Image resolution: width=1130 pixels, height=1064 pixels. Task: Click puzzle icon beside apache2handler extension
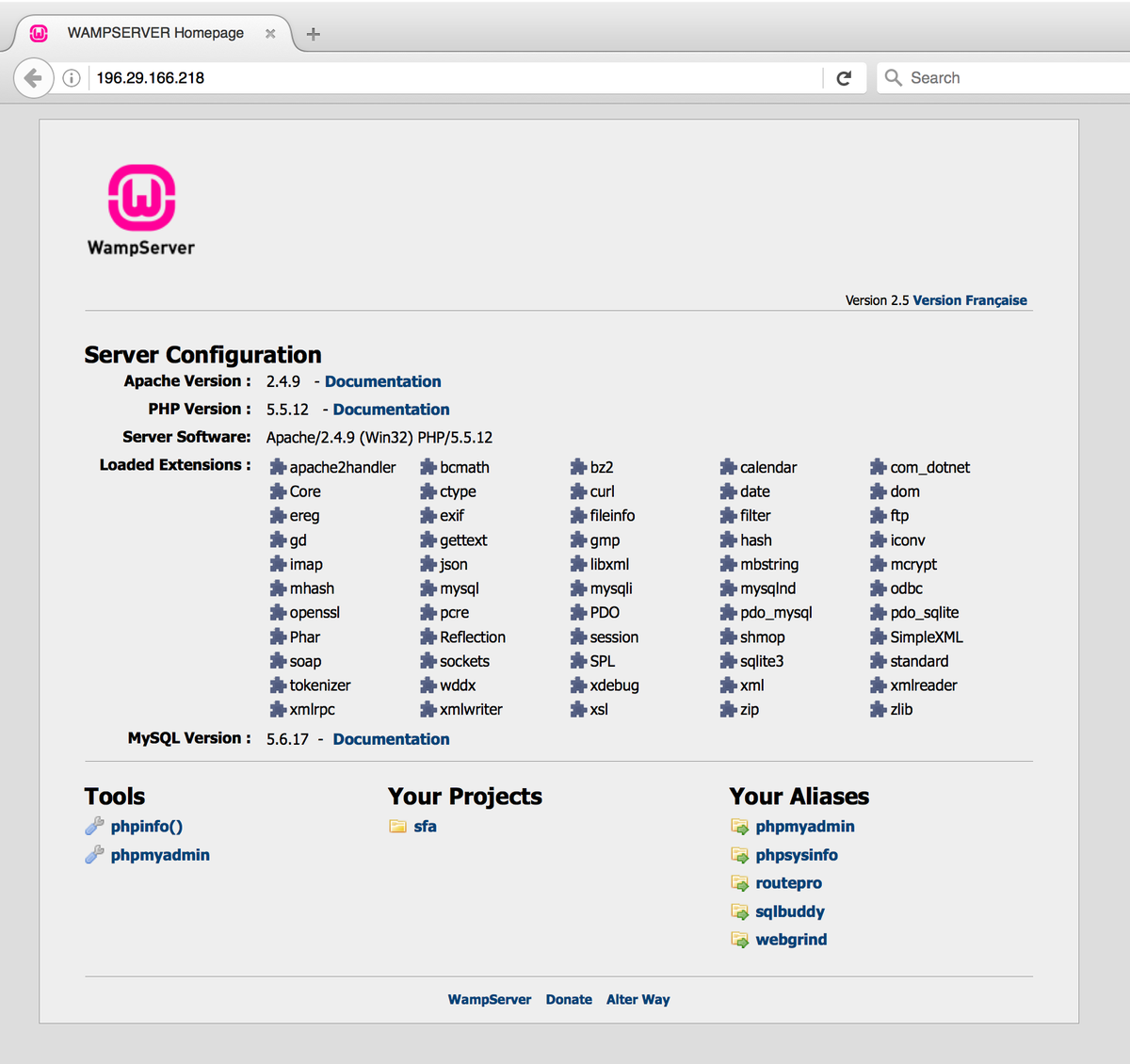point(278,467)
